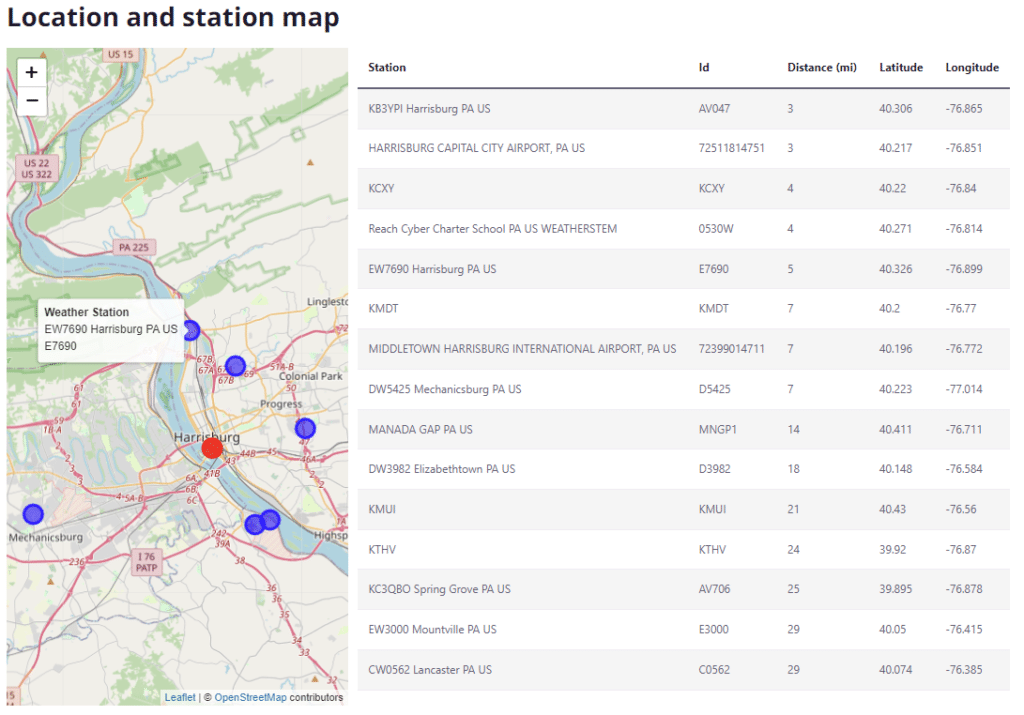Zoom out the map with minus button
This screenshot has width=1024, height=715.
pyautogui.click(x=32, y=100)
